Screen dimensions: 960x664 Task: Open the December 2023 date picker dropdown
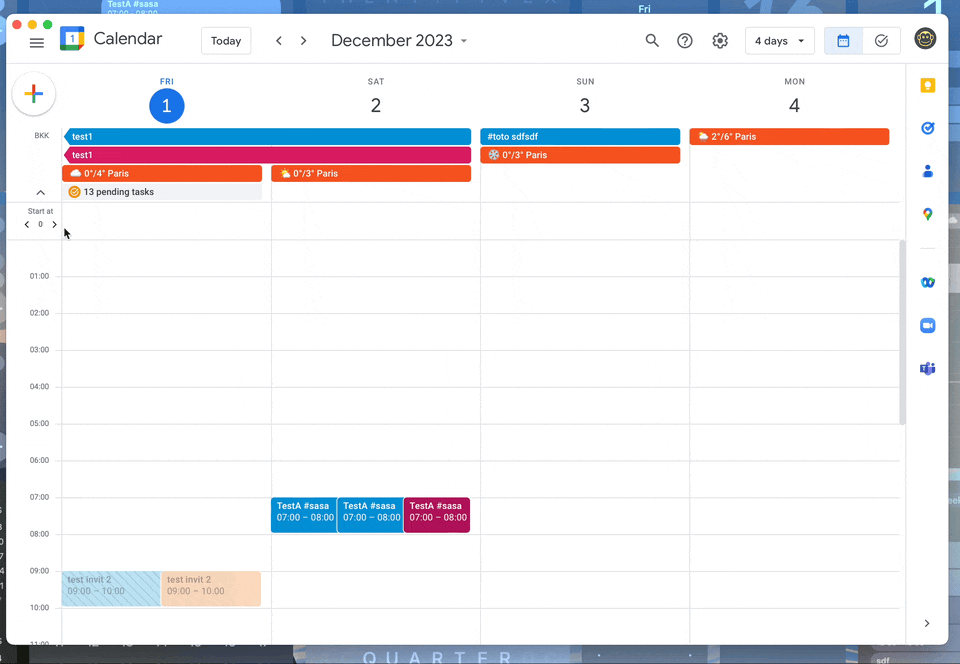399,41
